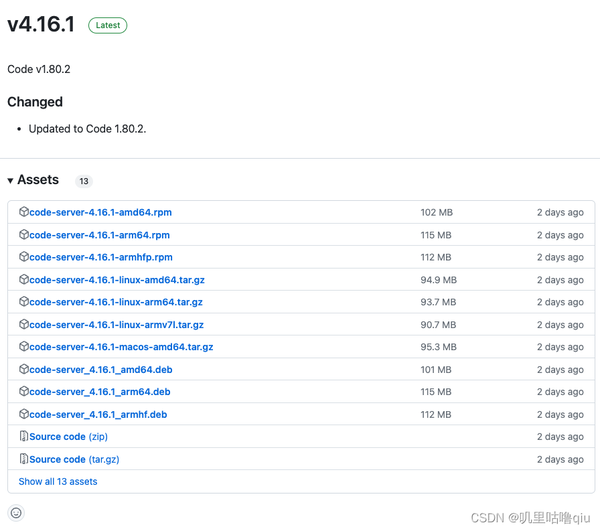Click the package icon beside linux-armv7l.tar.gz

pyautogui.click(x=24, y=324)
